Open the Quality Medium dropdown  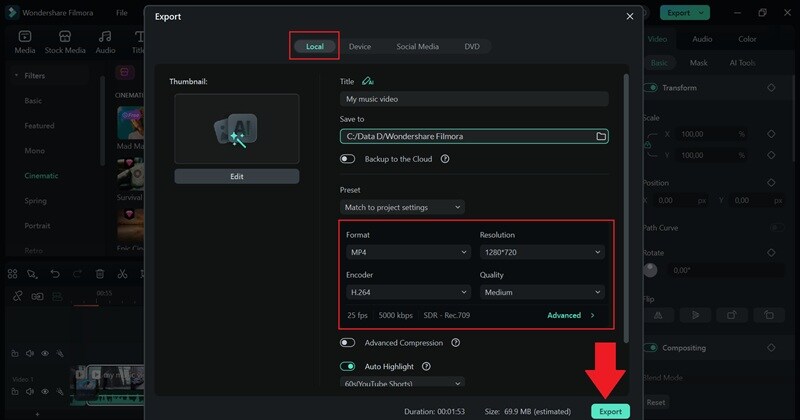(x=542, y=292)
